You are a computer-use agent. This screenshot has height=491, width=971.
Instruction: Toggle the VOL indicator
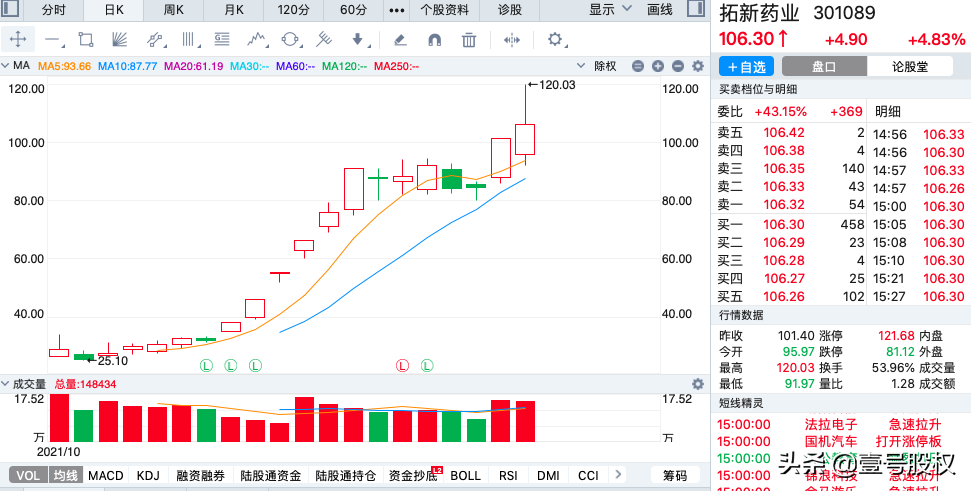[x=28, y=476]
